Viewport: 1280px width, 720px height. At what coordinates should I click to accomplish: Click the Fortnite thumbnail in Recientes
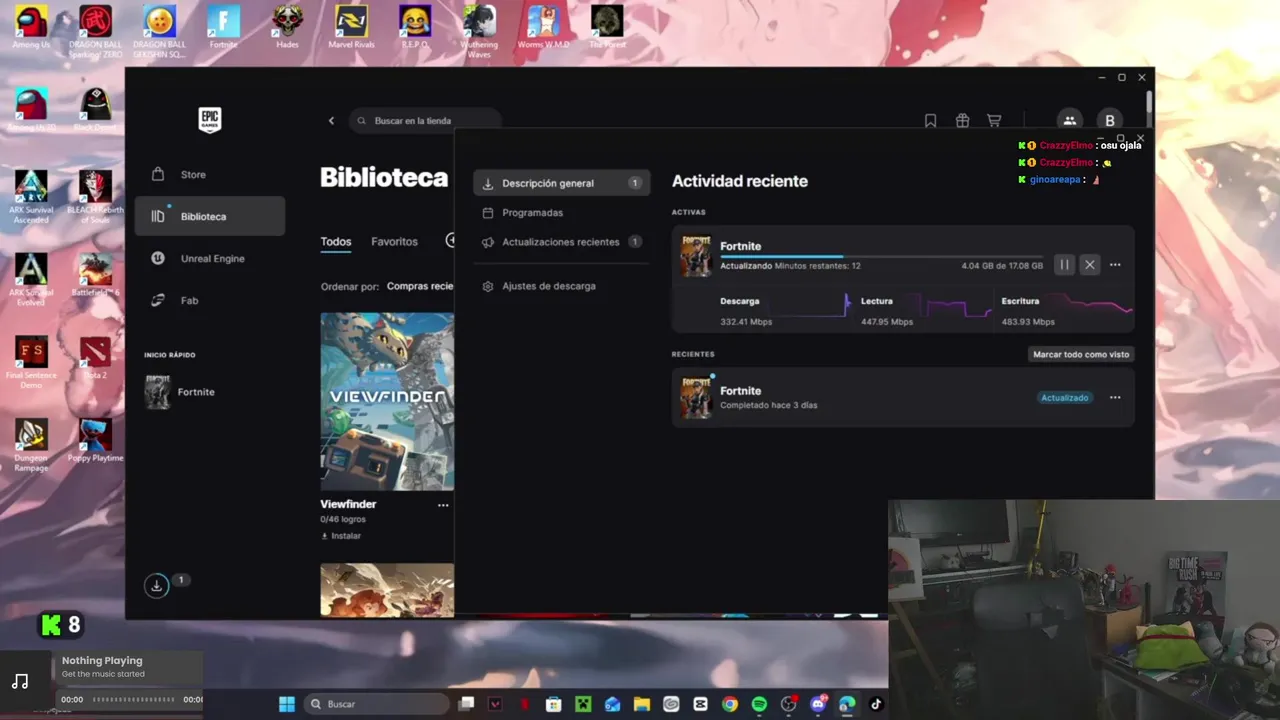tap(696, 398)
